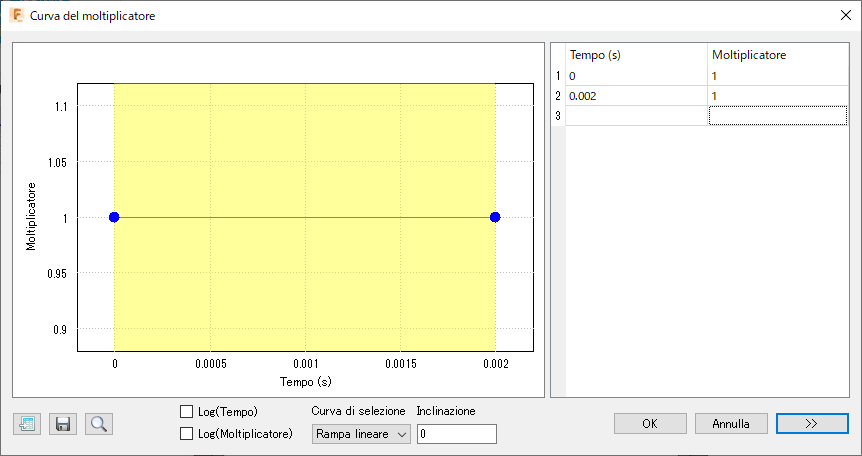Select the Moltiplicatore column header
862x456 pixels.
(x=778, y=55)
